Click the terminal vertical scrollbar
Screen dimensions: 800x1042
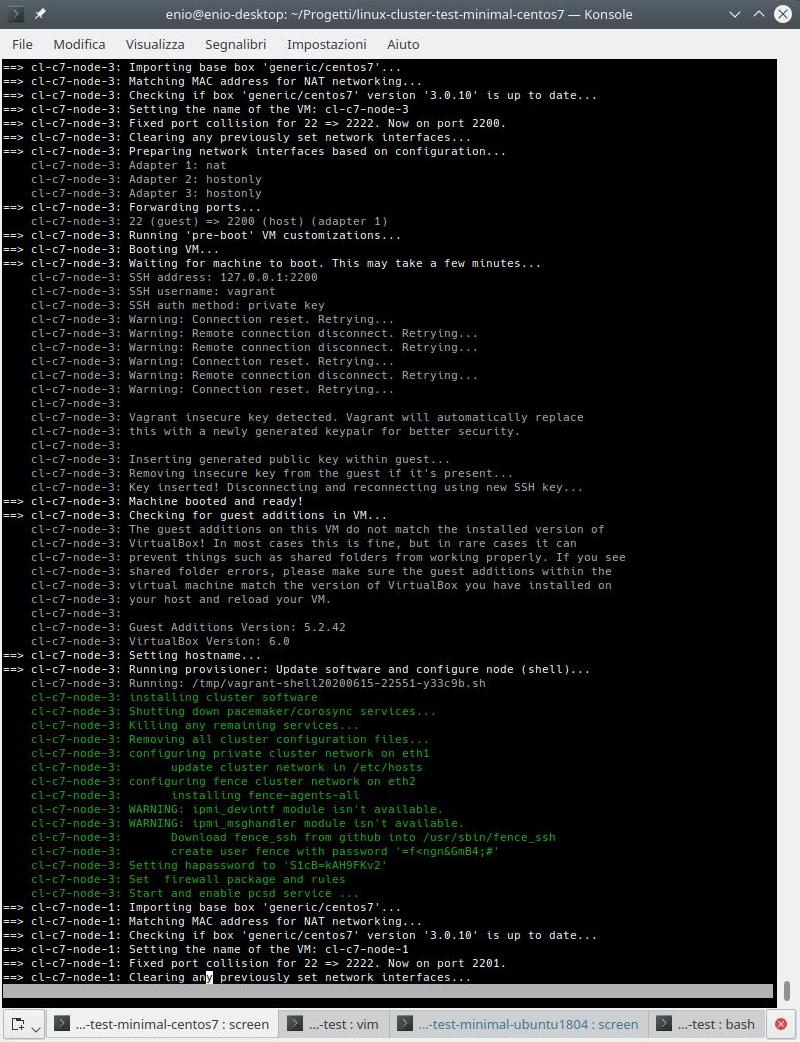coord(787,991)
